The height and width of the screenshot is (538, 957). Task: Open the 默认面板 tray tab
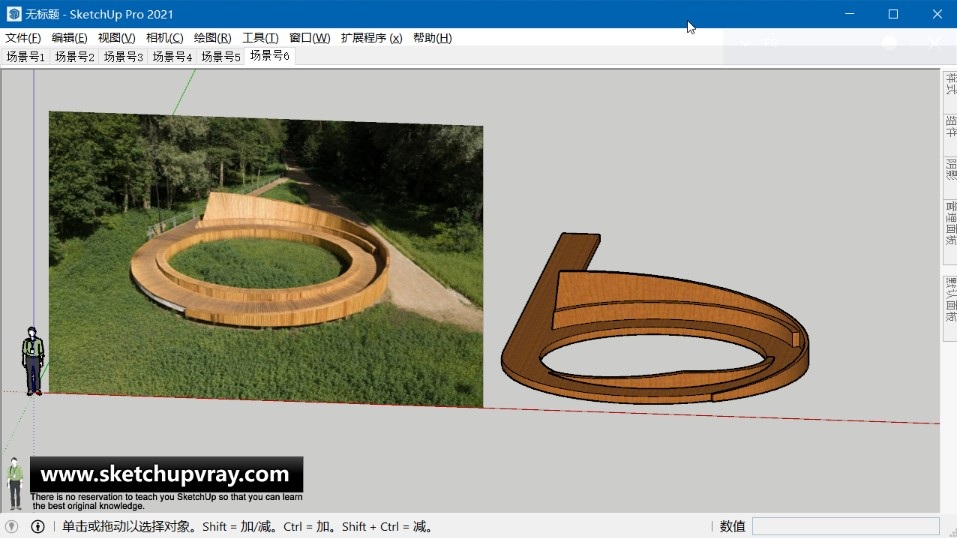point(950,300)
